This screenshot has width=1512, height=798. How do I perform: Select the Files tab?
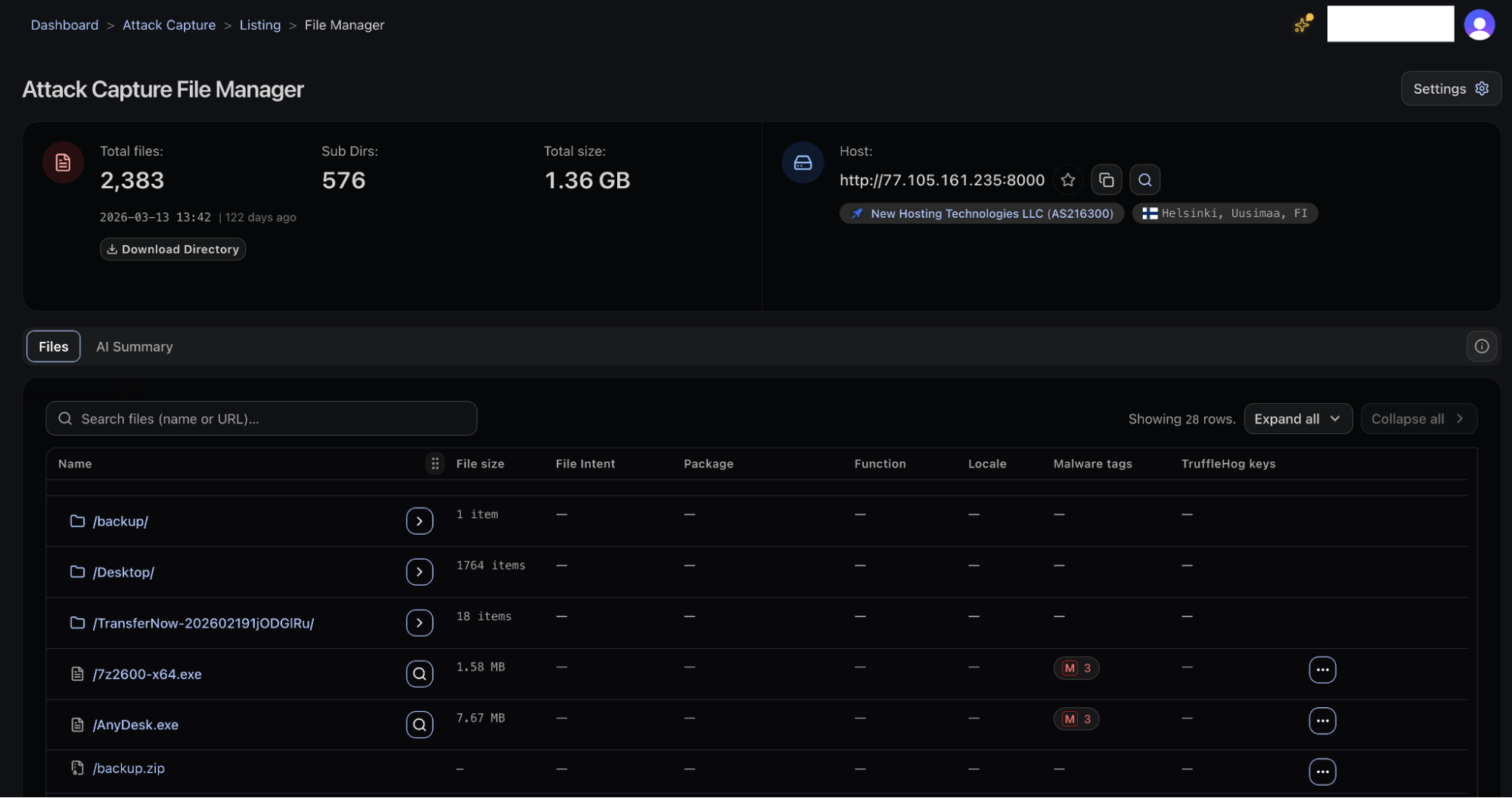click(54, 346)
